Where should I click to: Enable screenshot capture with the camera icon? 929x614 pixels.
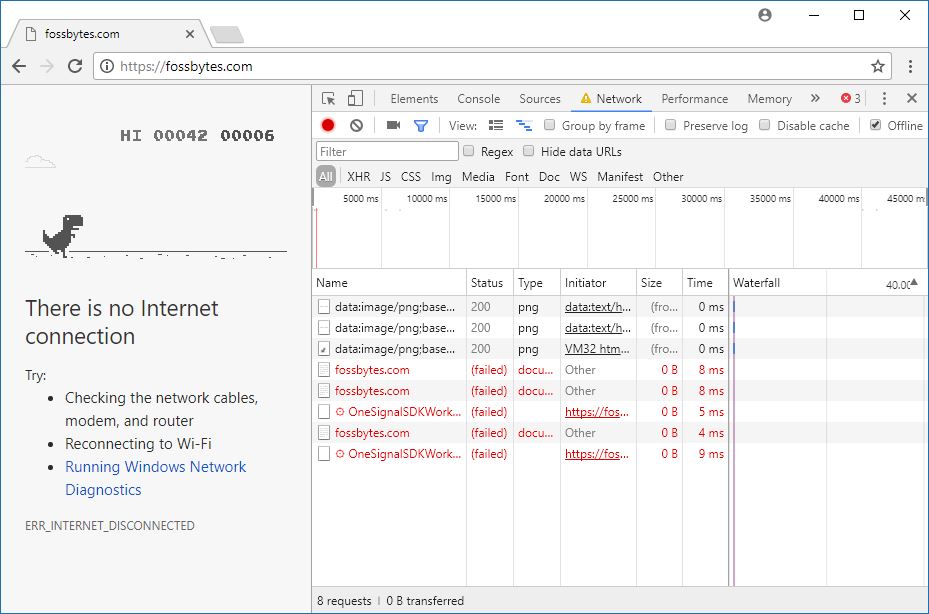(x=394, y=123)
